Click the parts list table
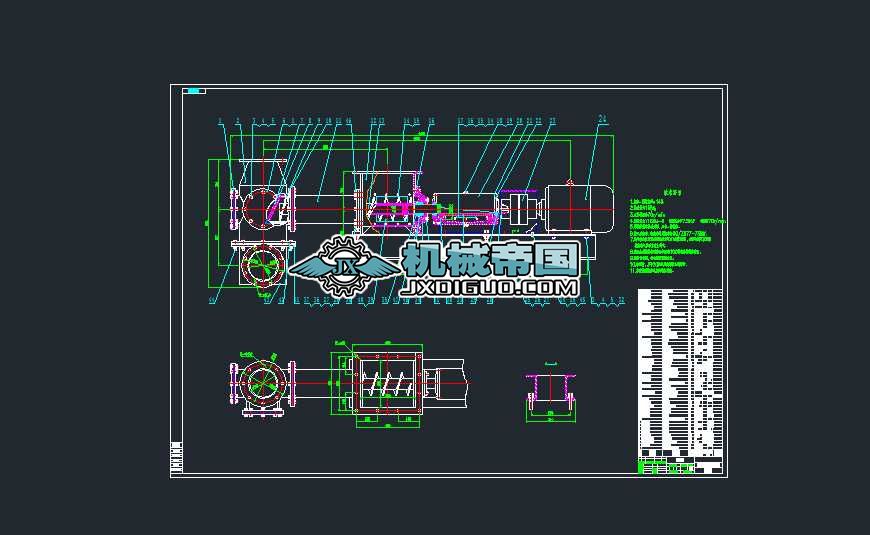Image resolution: width=870 pixels, height=535 pixels. [680, 373]
